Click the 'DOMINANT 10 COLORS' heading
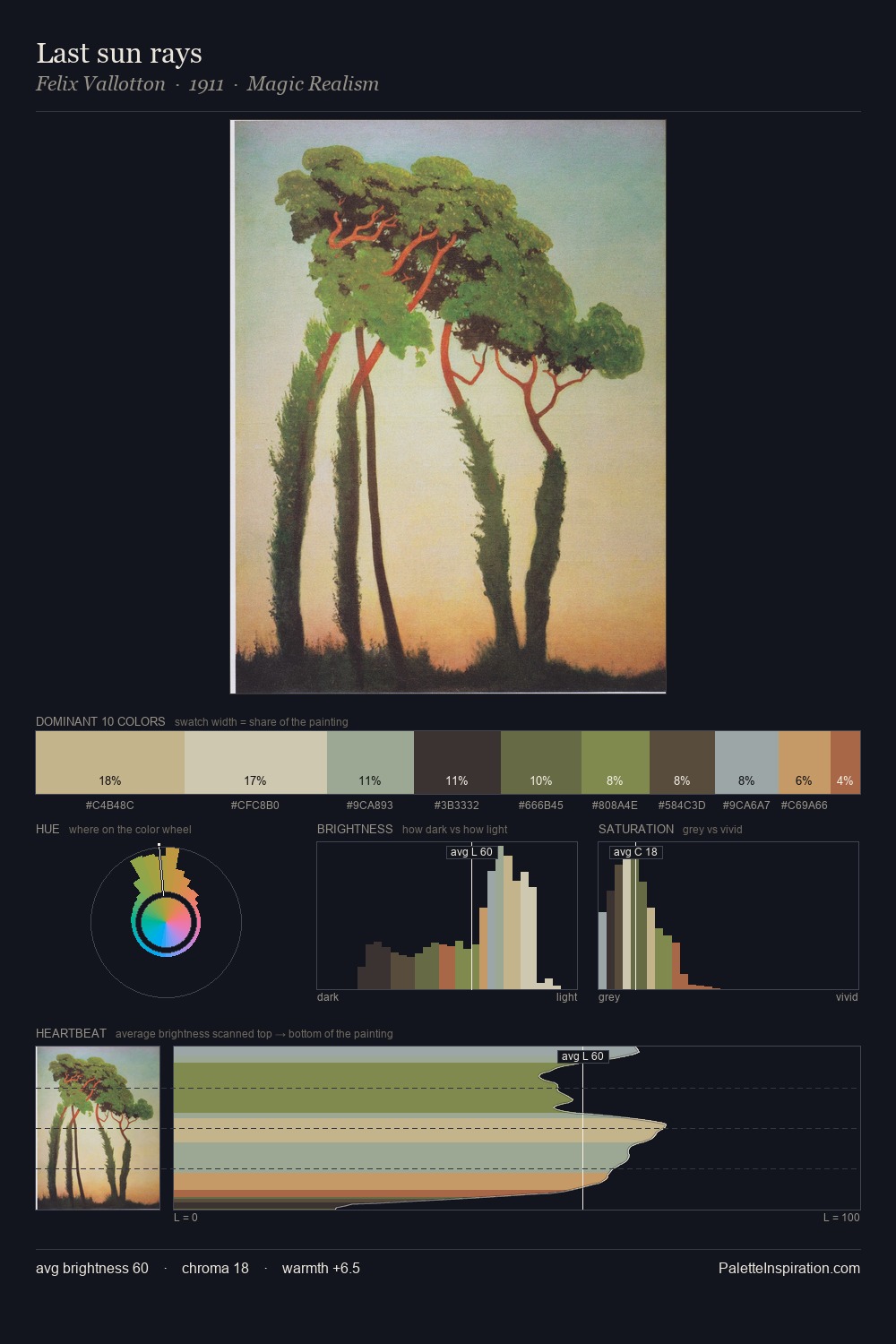Image resolution: width=896 pixels, height=1344 pixels. point(100,721)
